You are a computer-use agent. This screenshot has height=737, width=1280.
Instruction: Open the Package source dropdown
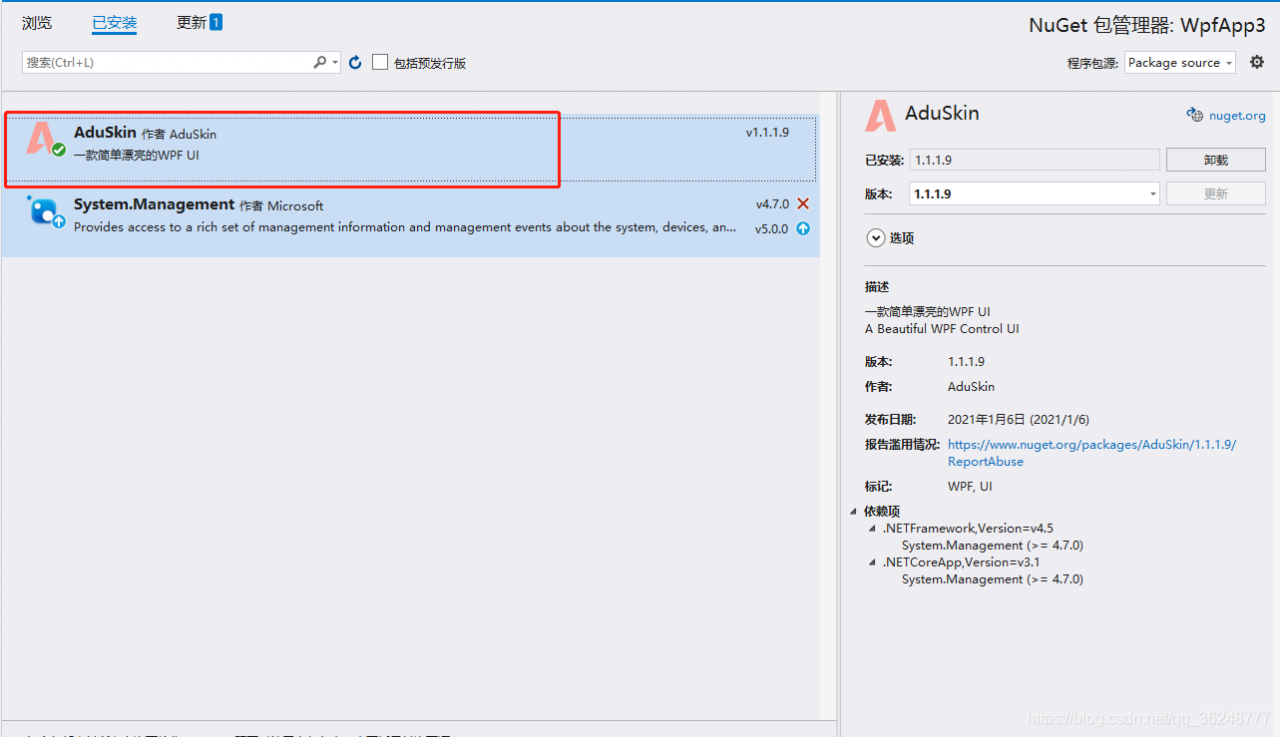coord(1180,62)
